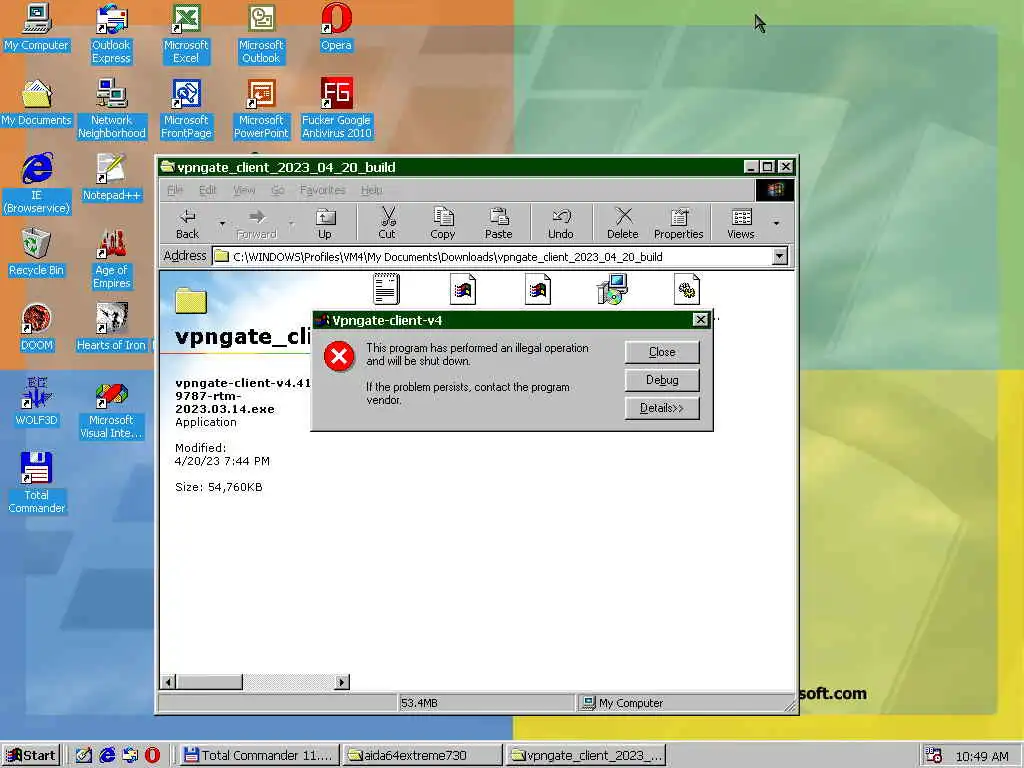
Task: Open the Edit menu in Explorer
Action: [x=208, y=190]
